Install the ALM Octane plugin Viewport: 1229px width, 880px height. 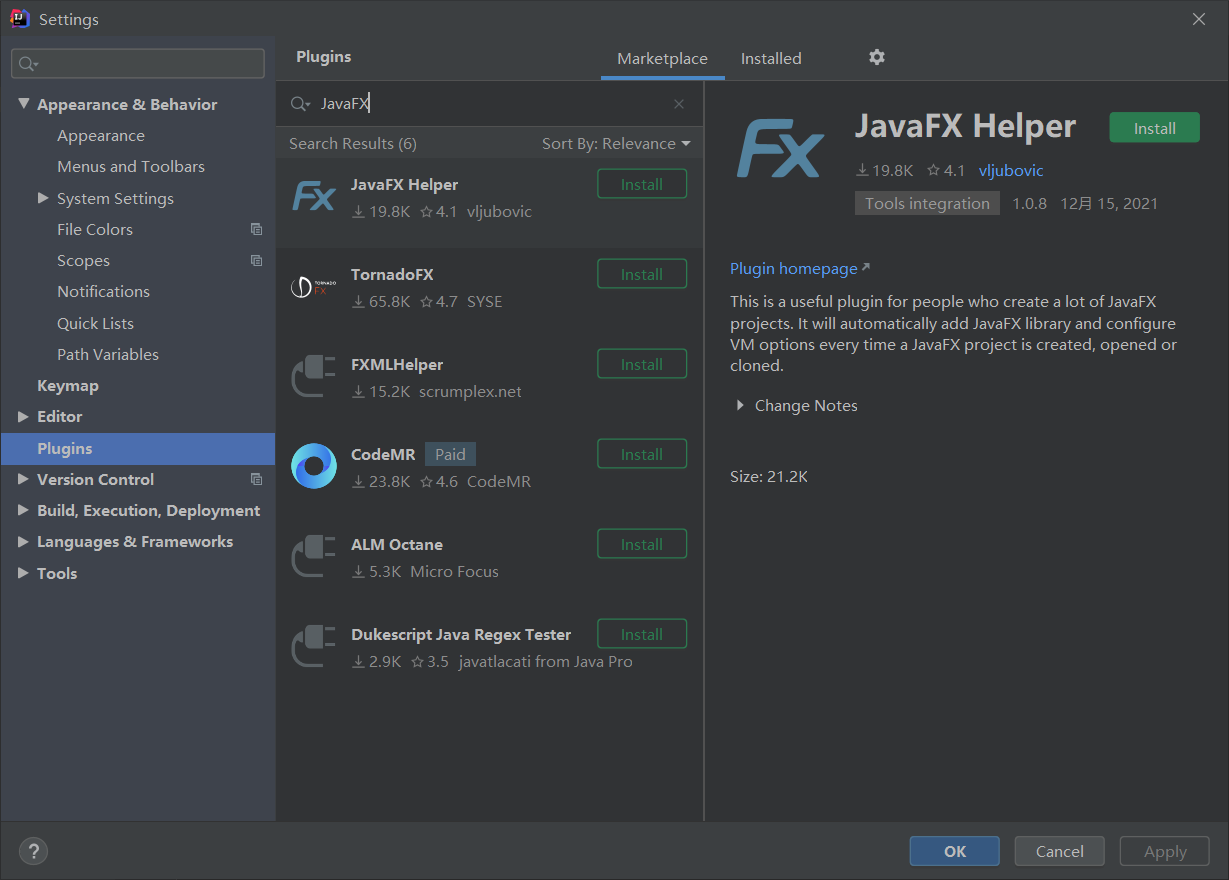click(642, 544)
